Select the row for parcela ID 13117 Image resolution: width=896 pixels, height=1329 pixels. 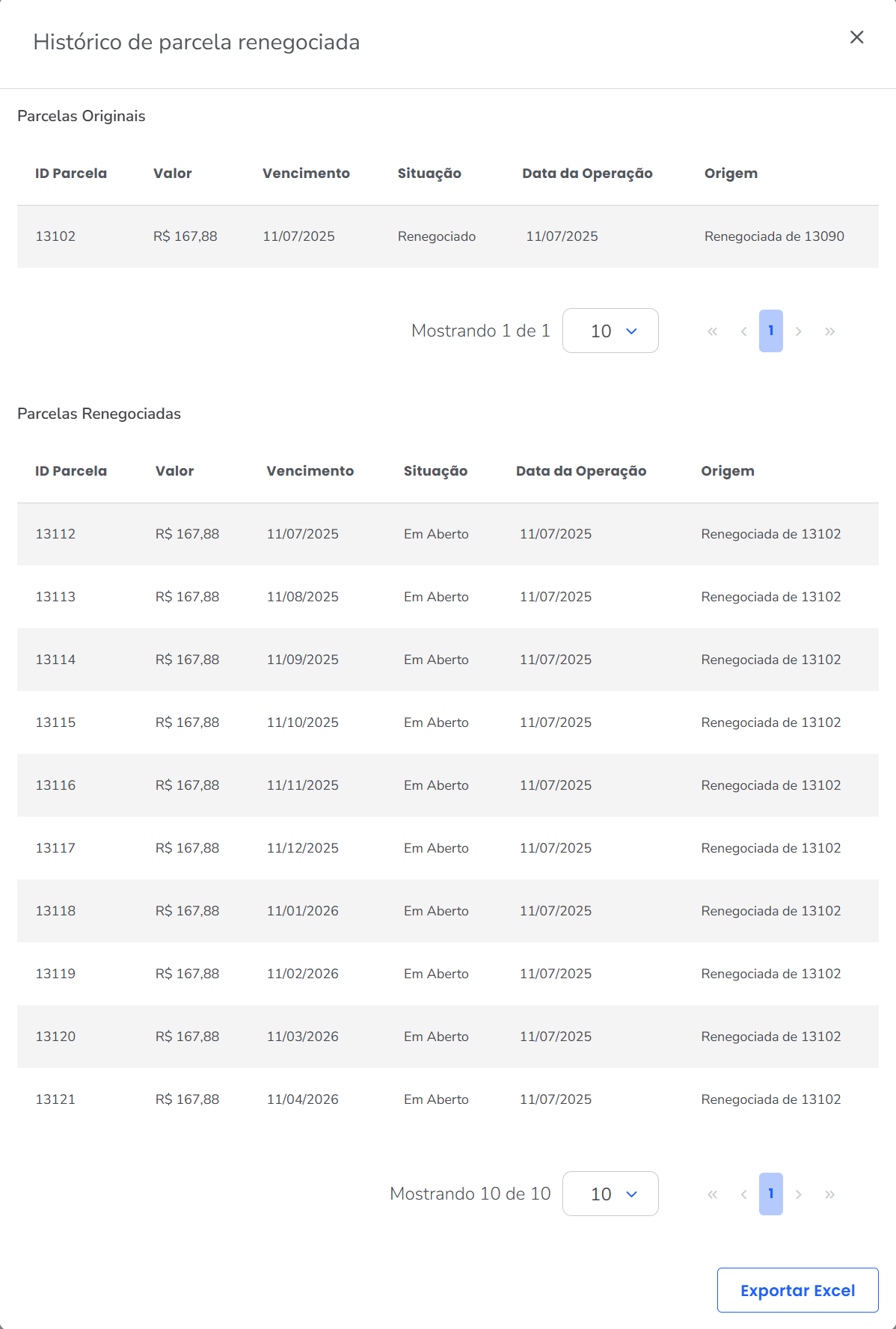[447, 848]
